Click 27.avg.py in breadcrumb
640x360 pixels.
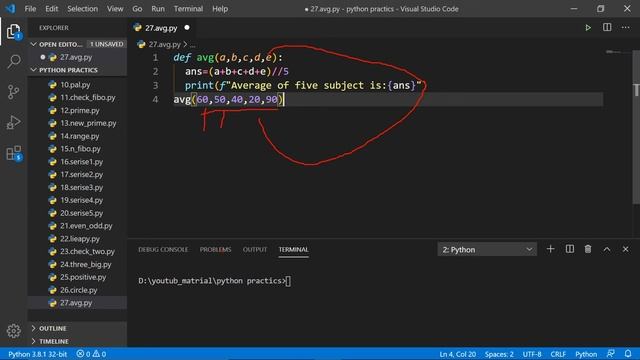[x=164, y=44]
